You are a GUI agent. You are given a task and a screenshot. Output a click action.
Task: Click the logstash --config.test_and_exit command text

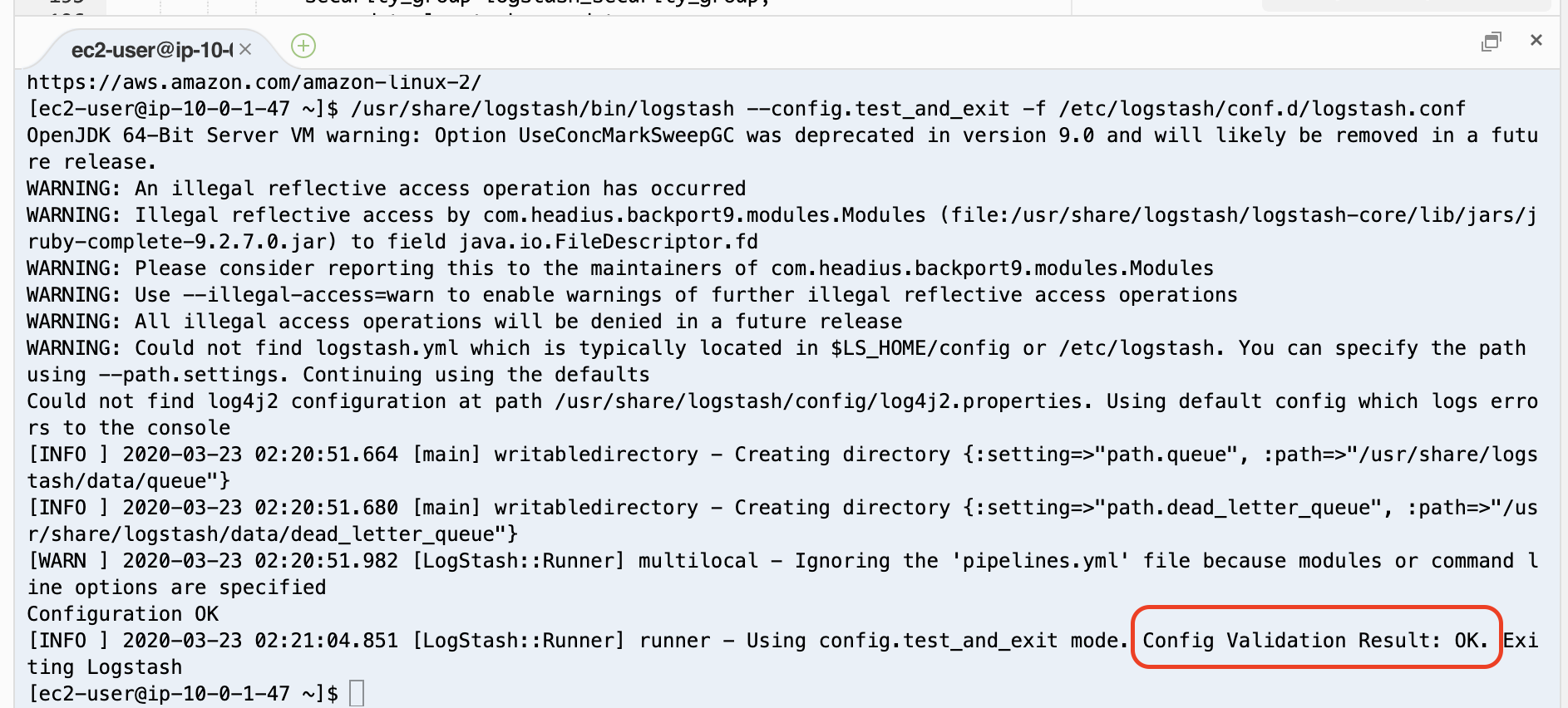click(909, 109)
